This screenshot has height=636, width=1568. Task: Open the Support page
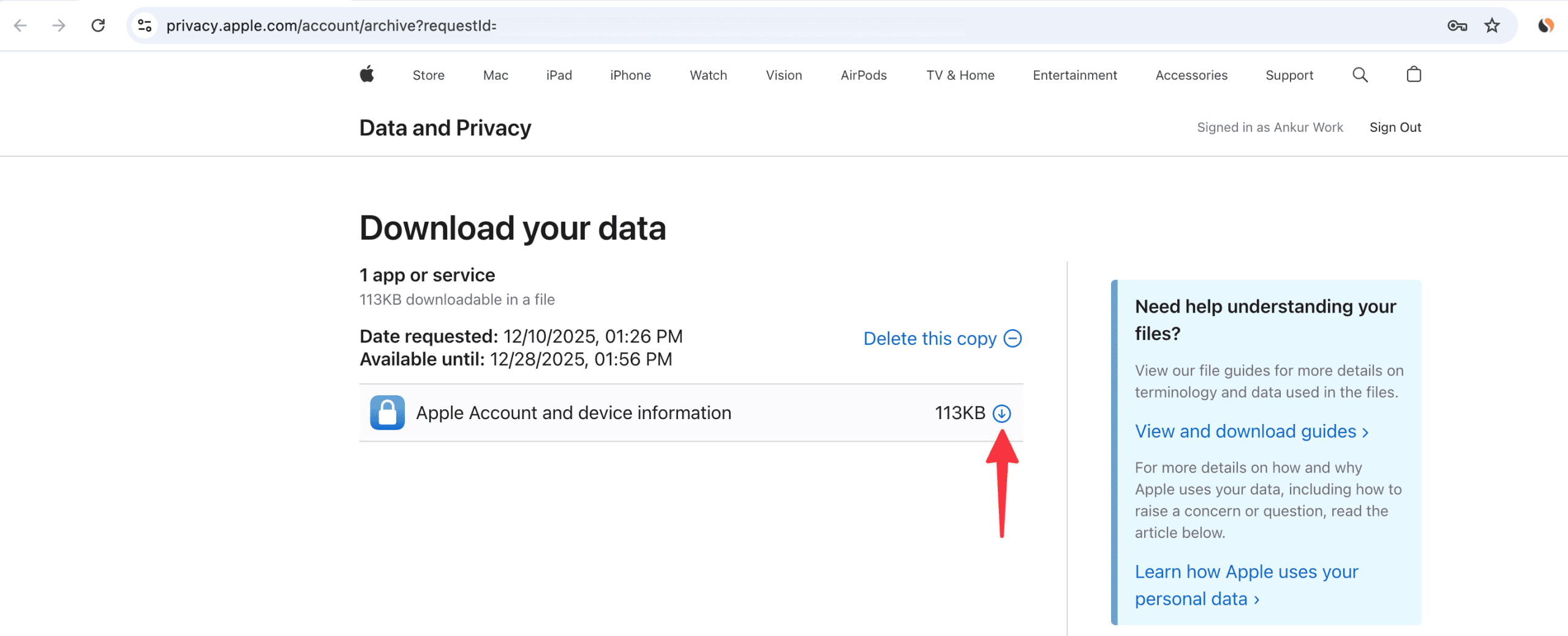1289,75
